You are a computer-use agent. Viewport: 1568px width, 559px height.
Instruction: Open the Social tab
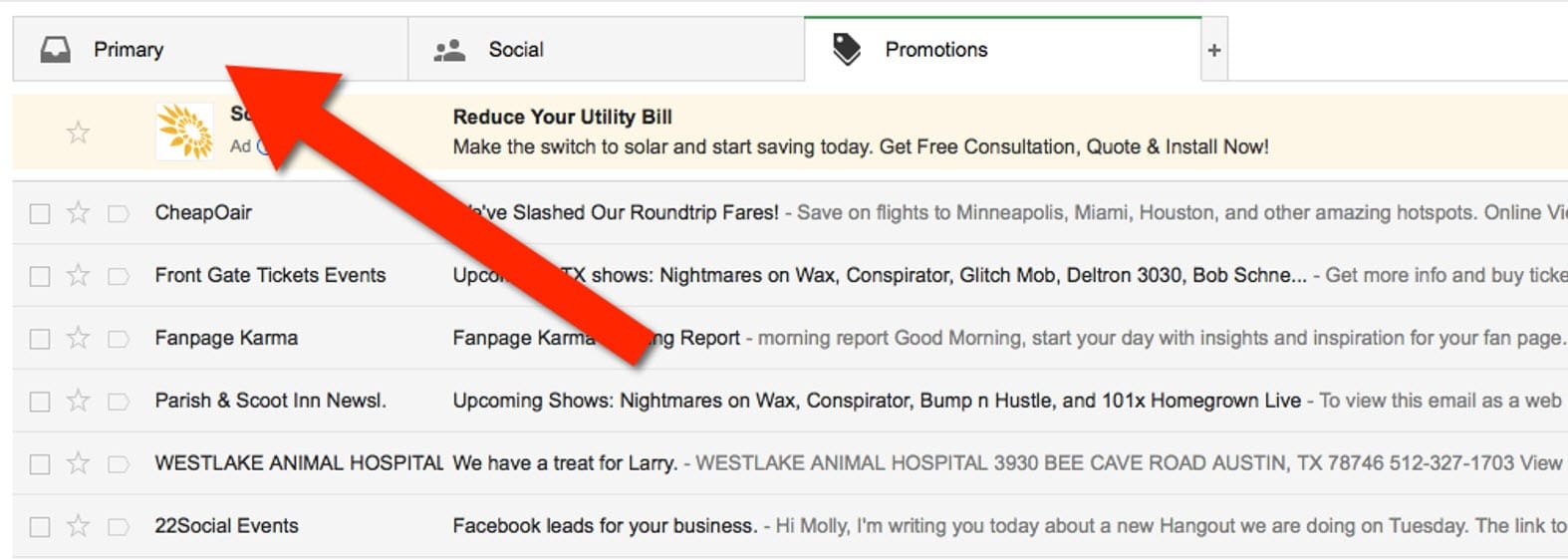click(x=606, y=49)
